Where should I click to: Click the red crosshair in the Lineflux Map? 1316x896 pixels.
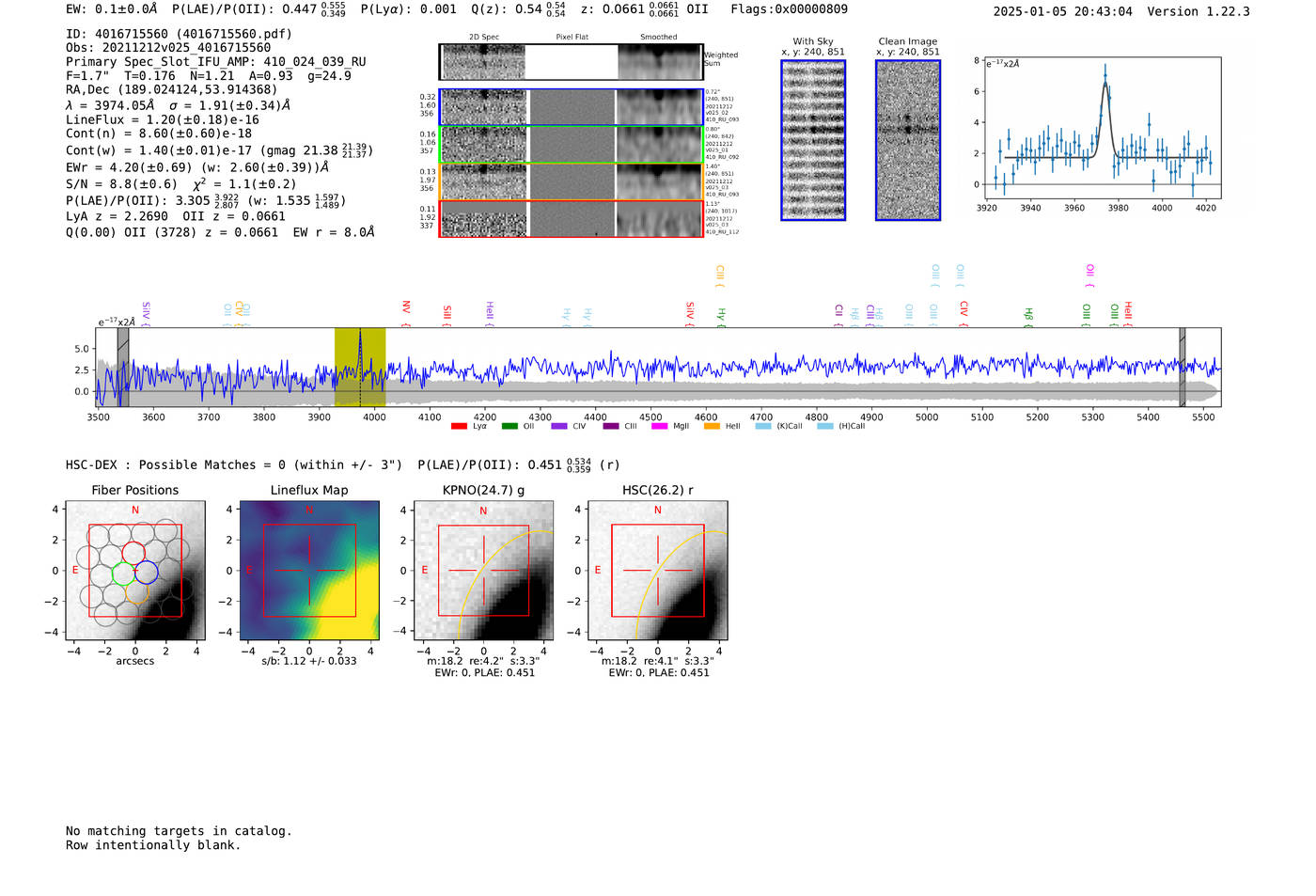[x=309, y=571]
